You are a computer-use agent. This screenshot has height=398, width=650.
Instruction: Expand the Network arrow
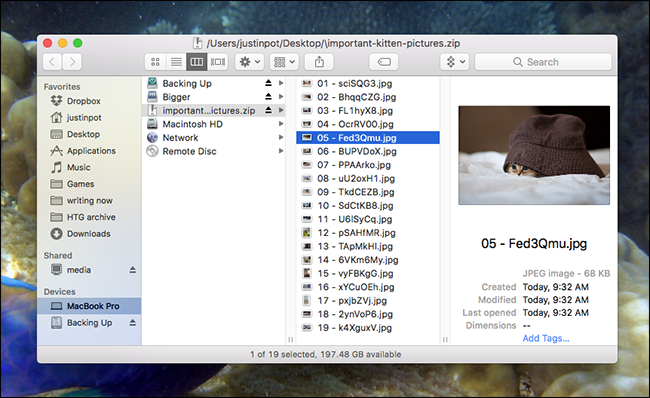[x=281, y=137]
